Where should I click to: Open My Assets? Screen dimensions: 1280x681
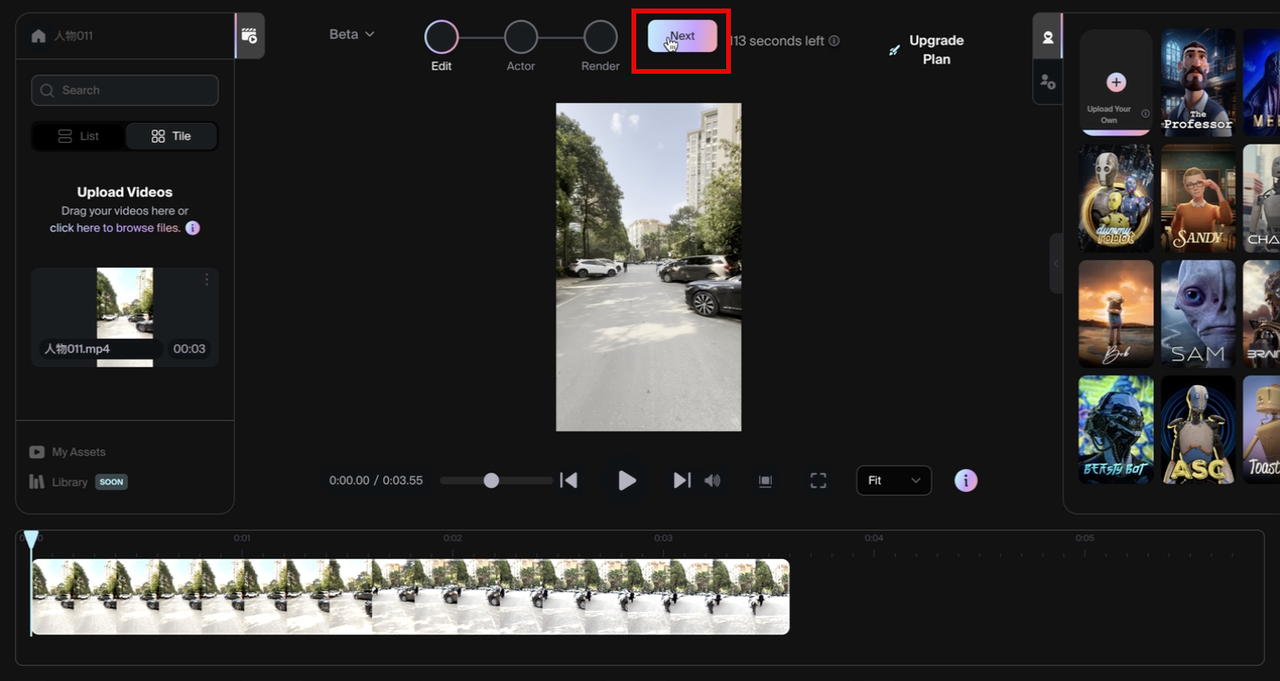(78, 452)
